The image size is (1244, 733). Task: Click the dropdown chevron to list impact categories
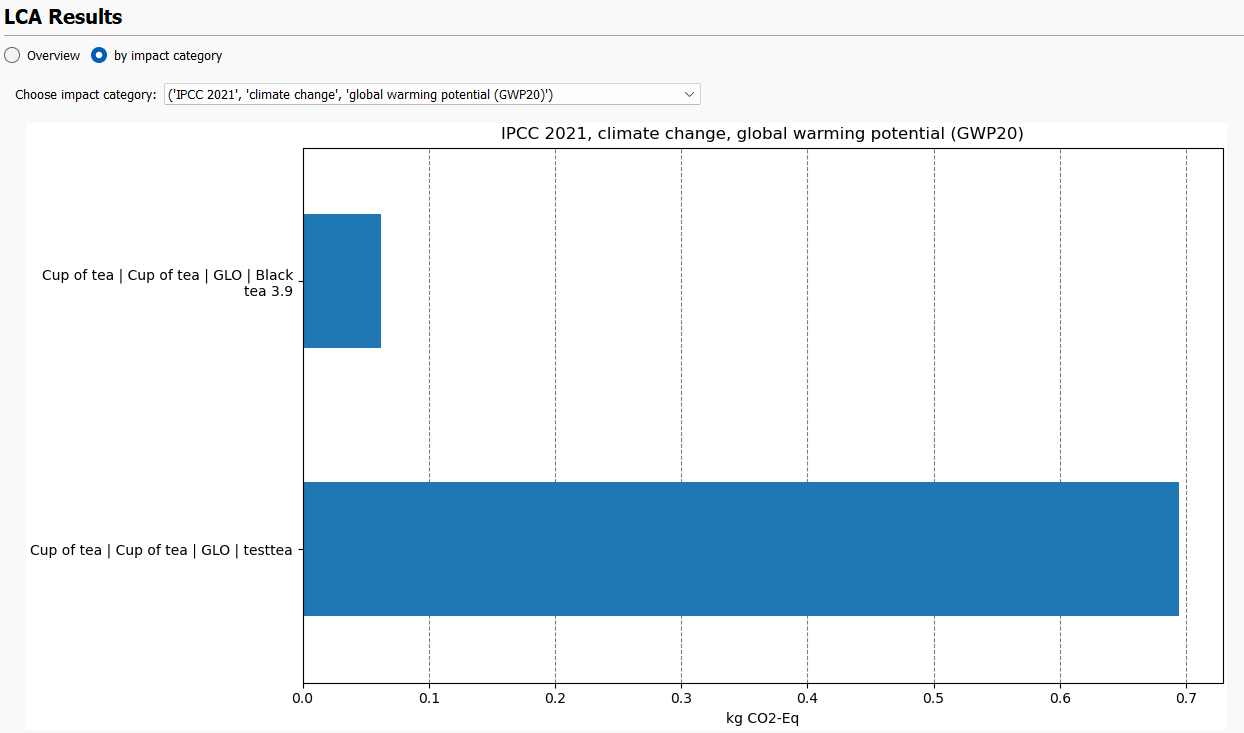click(689, 93)
